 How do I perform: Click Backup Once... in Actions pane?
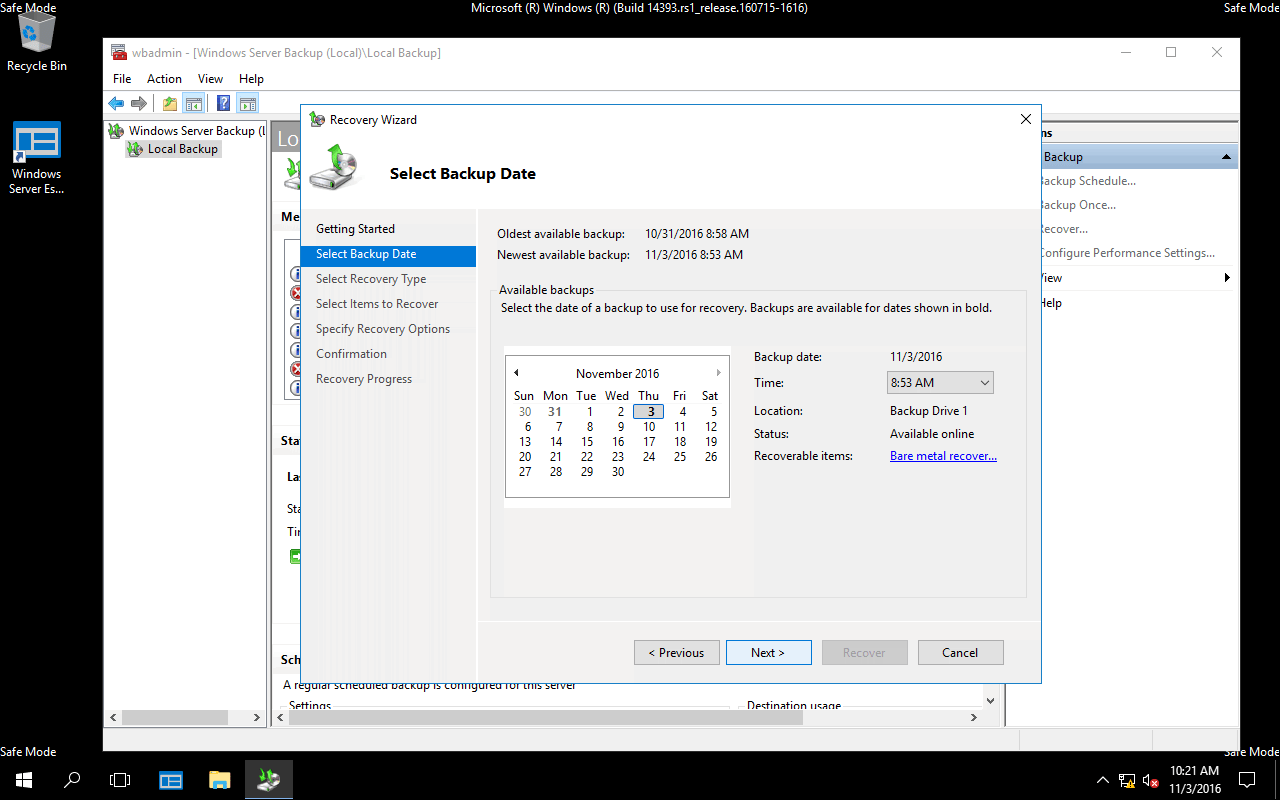(x=1078, y=205)
